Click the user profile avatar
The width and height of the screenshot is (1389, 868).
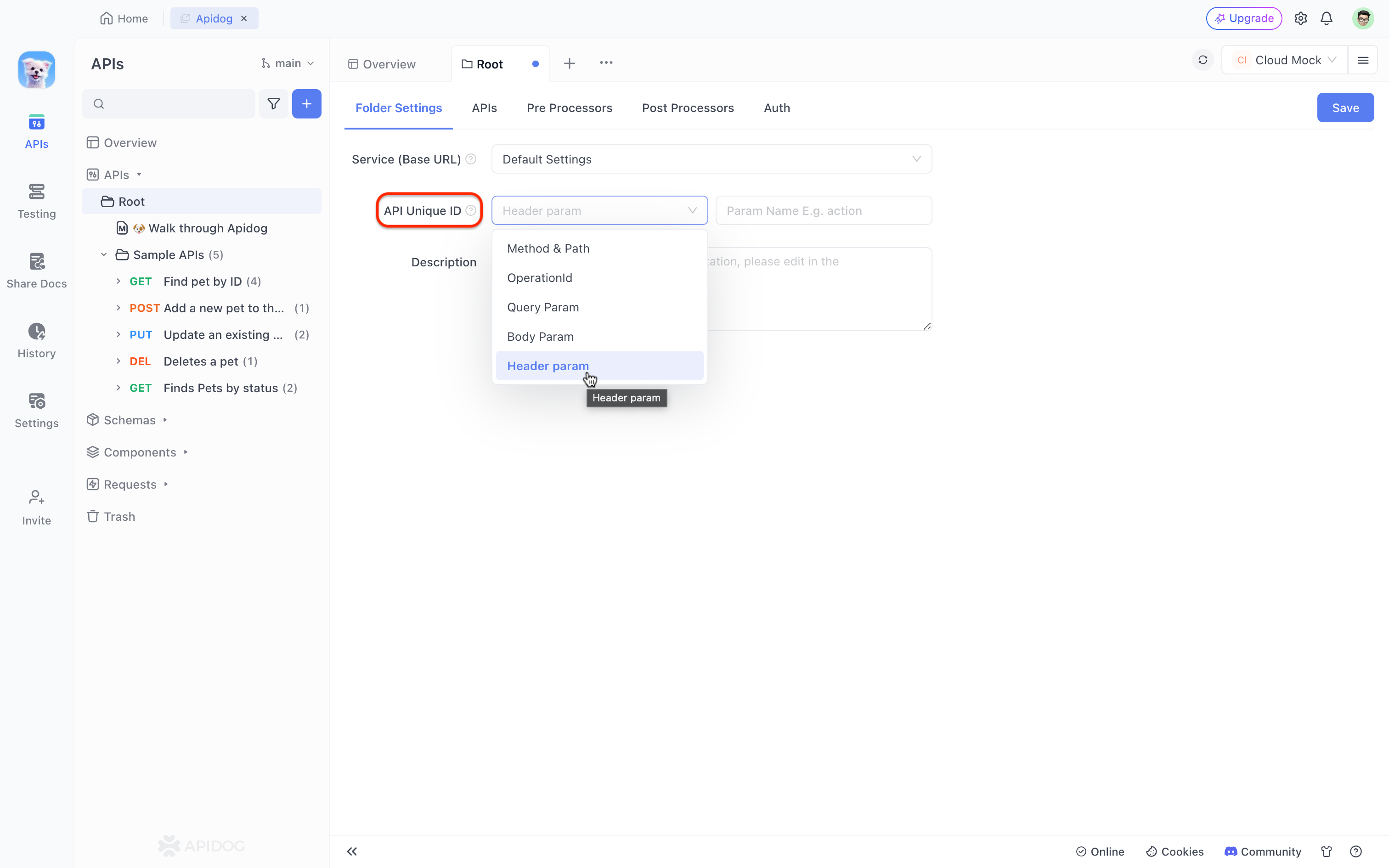click(1363, 18)
